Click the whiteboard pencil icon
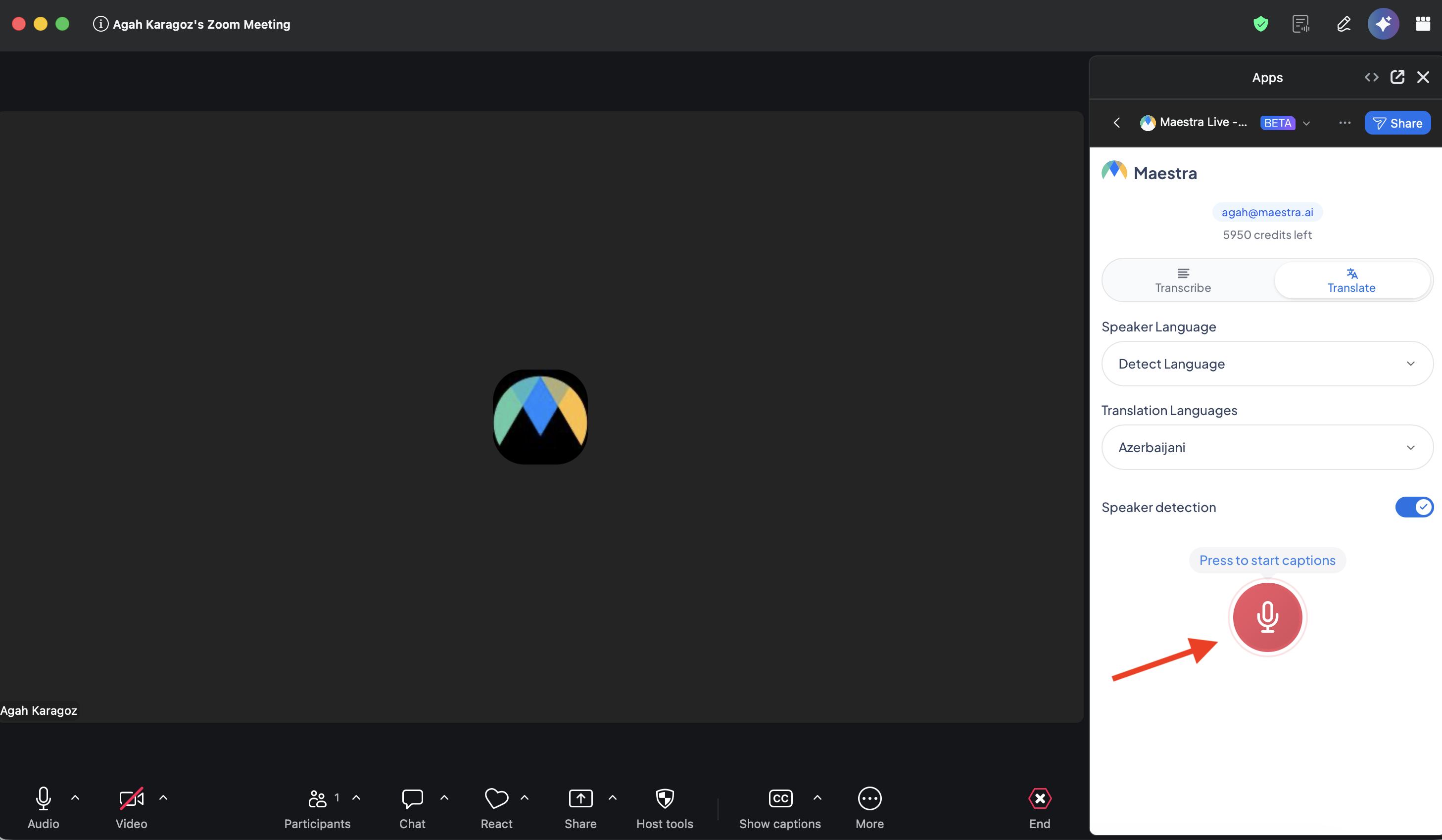This screenshot has width=1442, height=840. click(1344, 24)
